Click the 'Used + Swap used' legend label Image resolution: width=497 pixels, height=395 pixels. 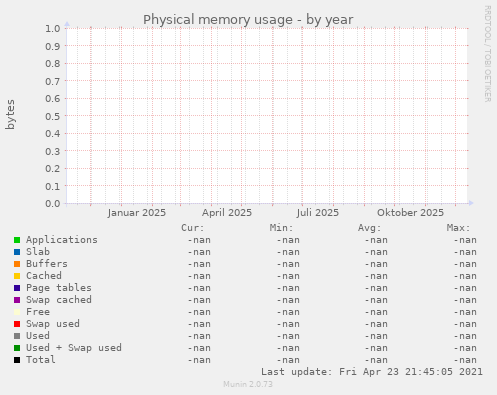tap(74, 348)
